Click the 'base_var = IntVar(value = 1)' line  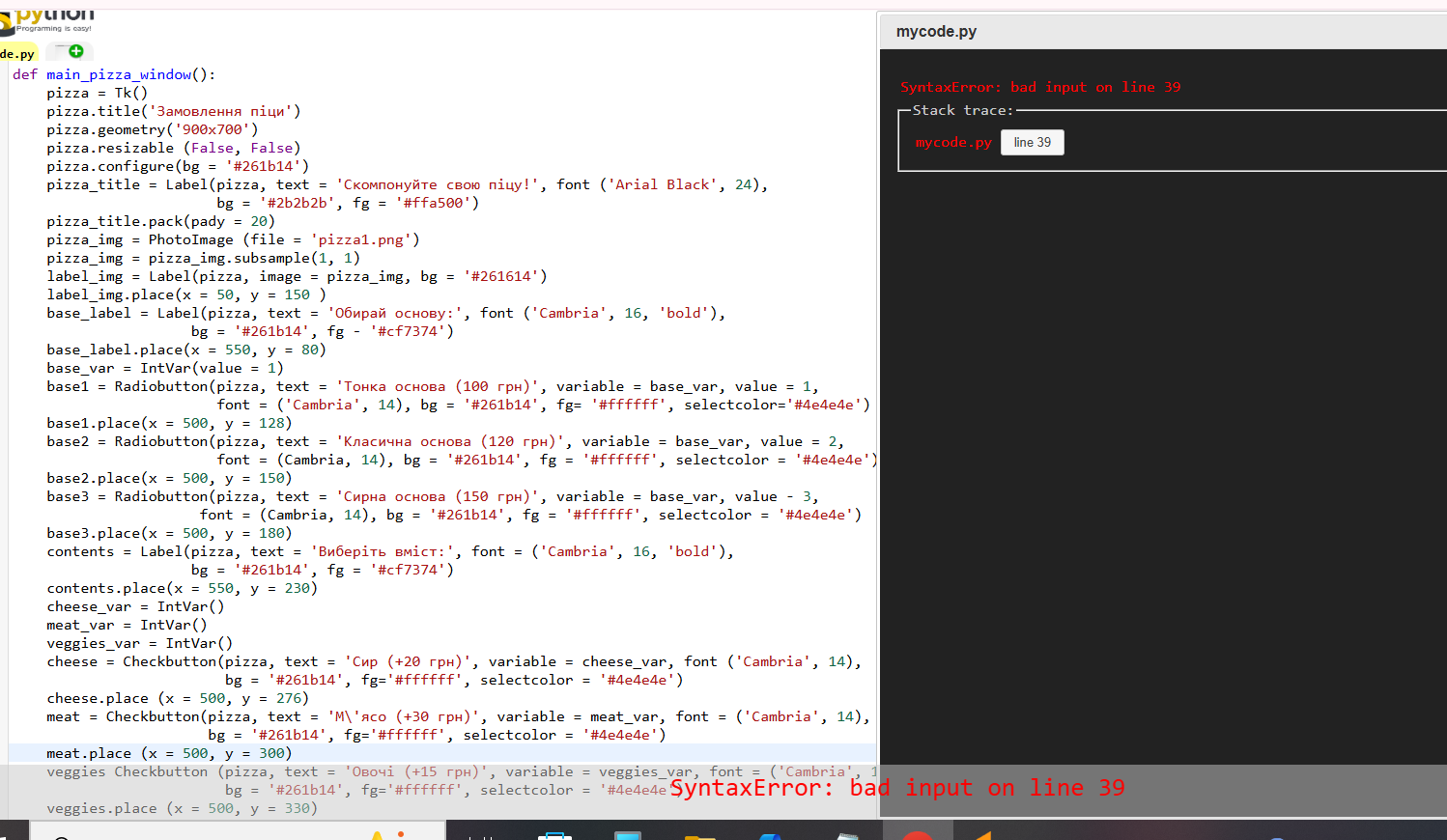point(165,368)
